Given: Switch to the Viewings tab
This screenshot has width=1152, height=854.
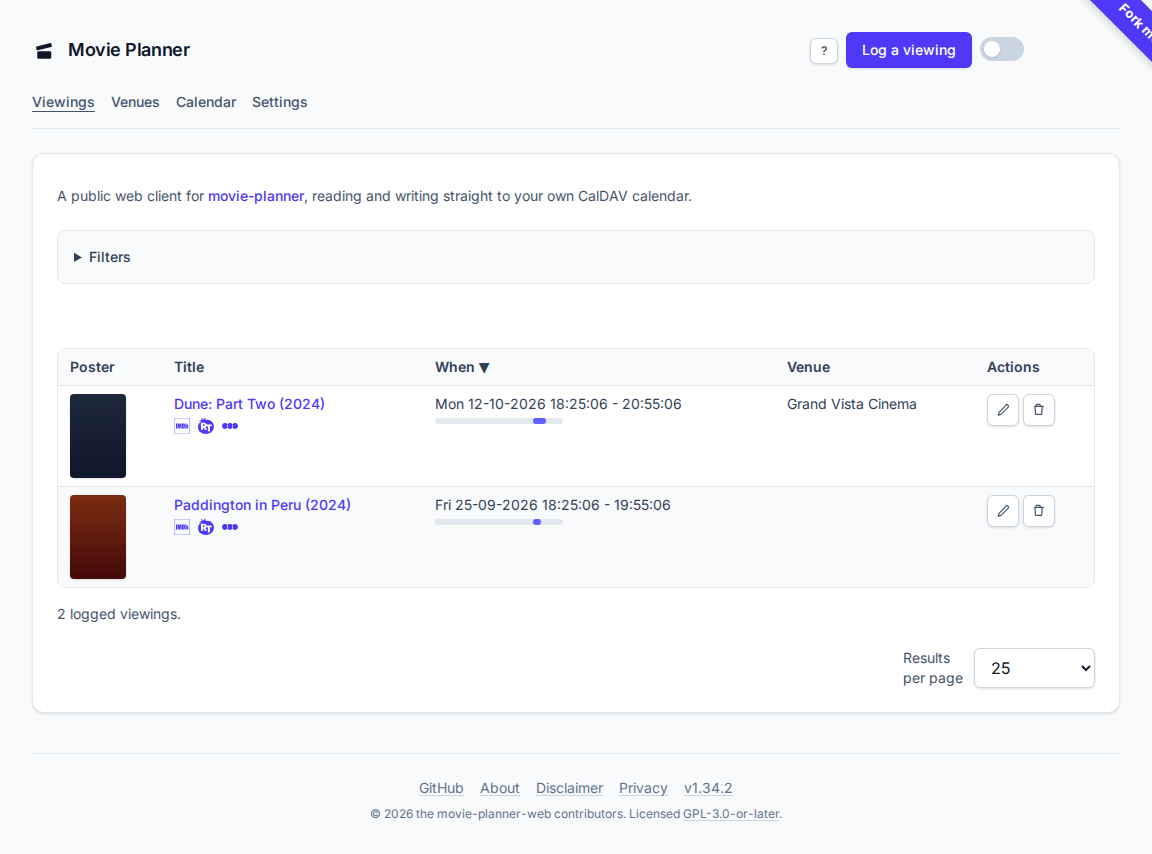Looking at the screenshot, I should coord(63,102).
